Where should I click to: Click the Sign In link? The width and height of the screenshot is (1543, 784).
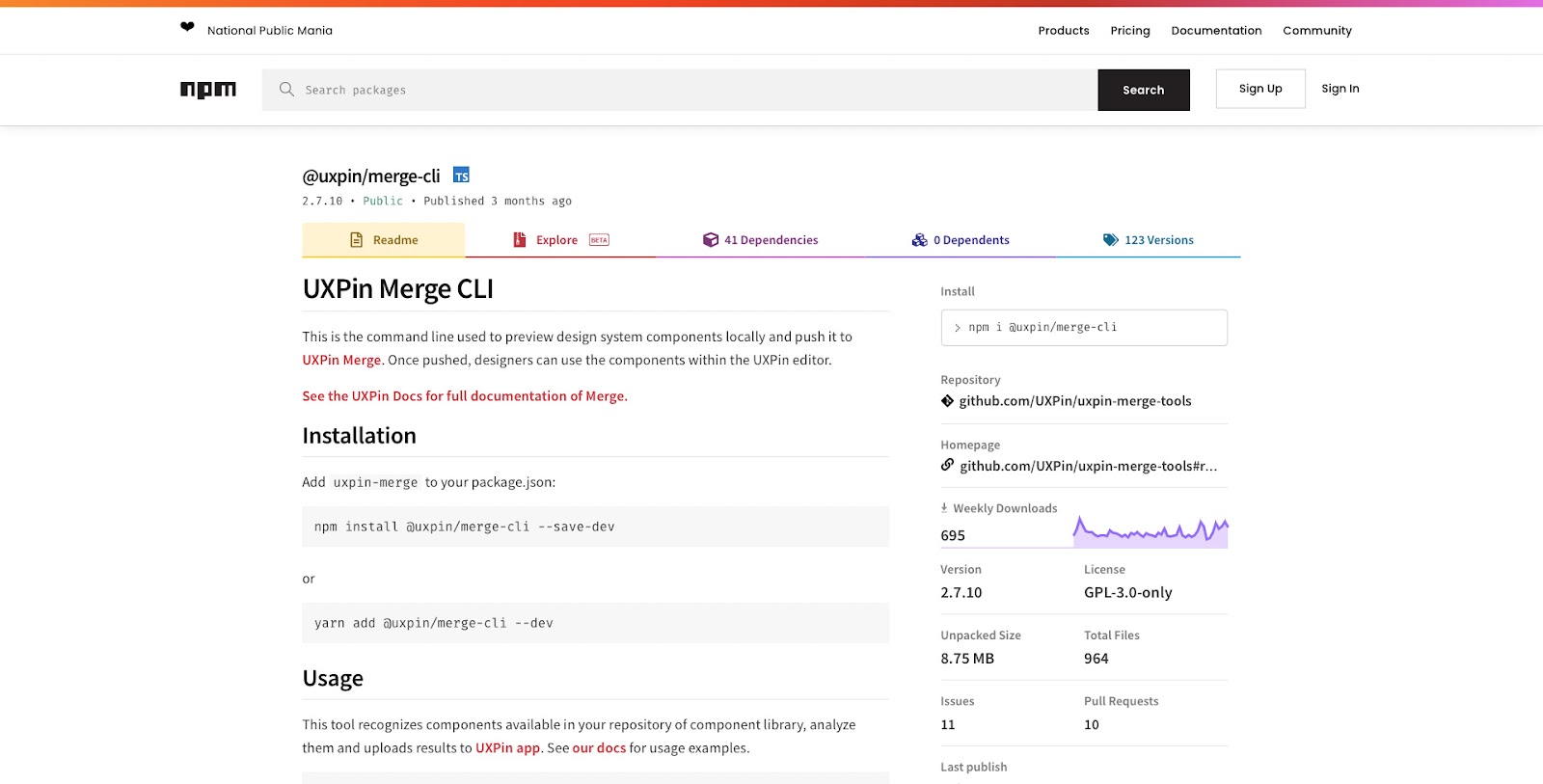1340,89
